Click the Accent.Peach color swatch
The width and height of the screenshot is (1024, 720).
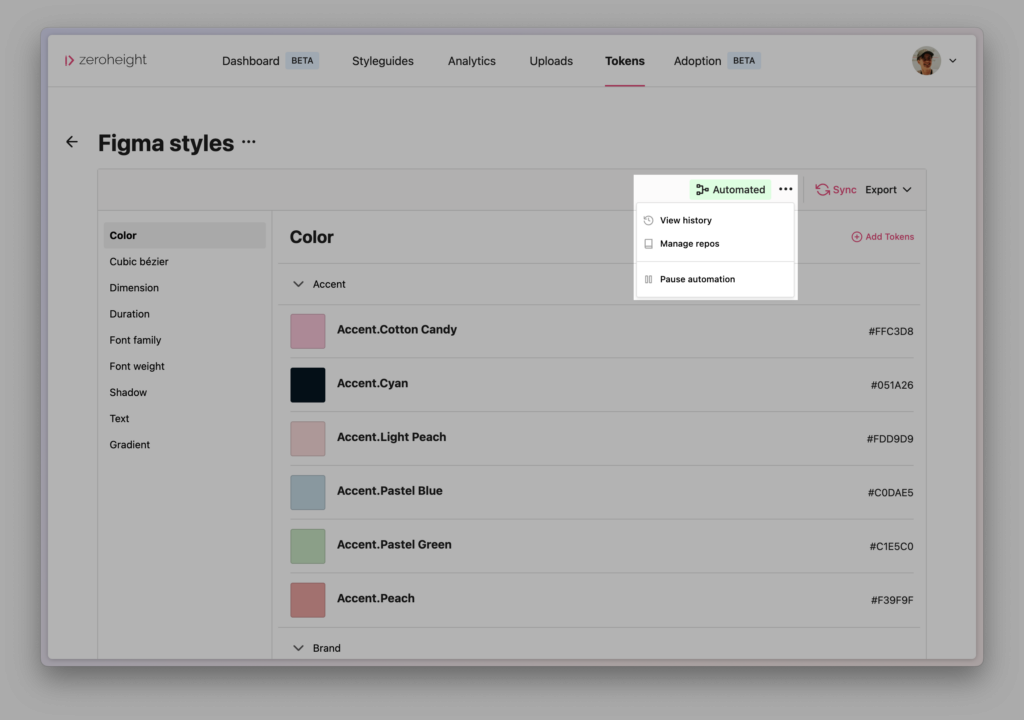(308, 600)
